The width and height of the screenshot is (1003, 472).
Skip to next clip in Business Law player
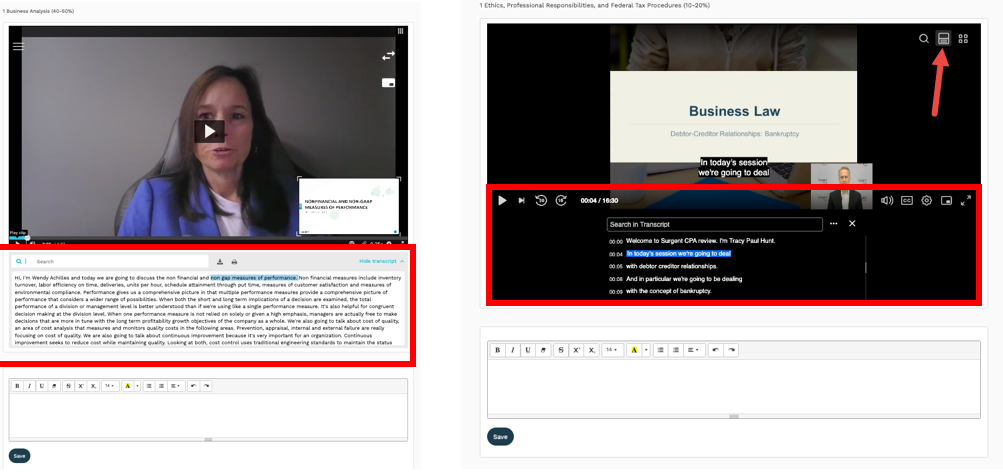pos(521,200)
